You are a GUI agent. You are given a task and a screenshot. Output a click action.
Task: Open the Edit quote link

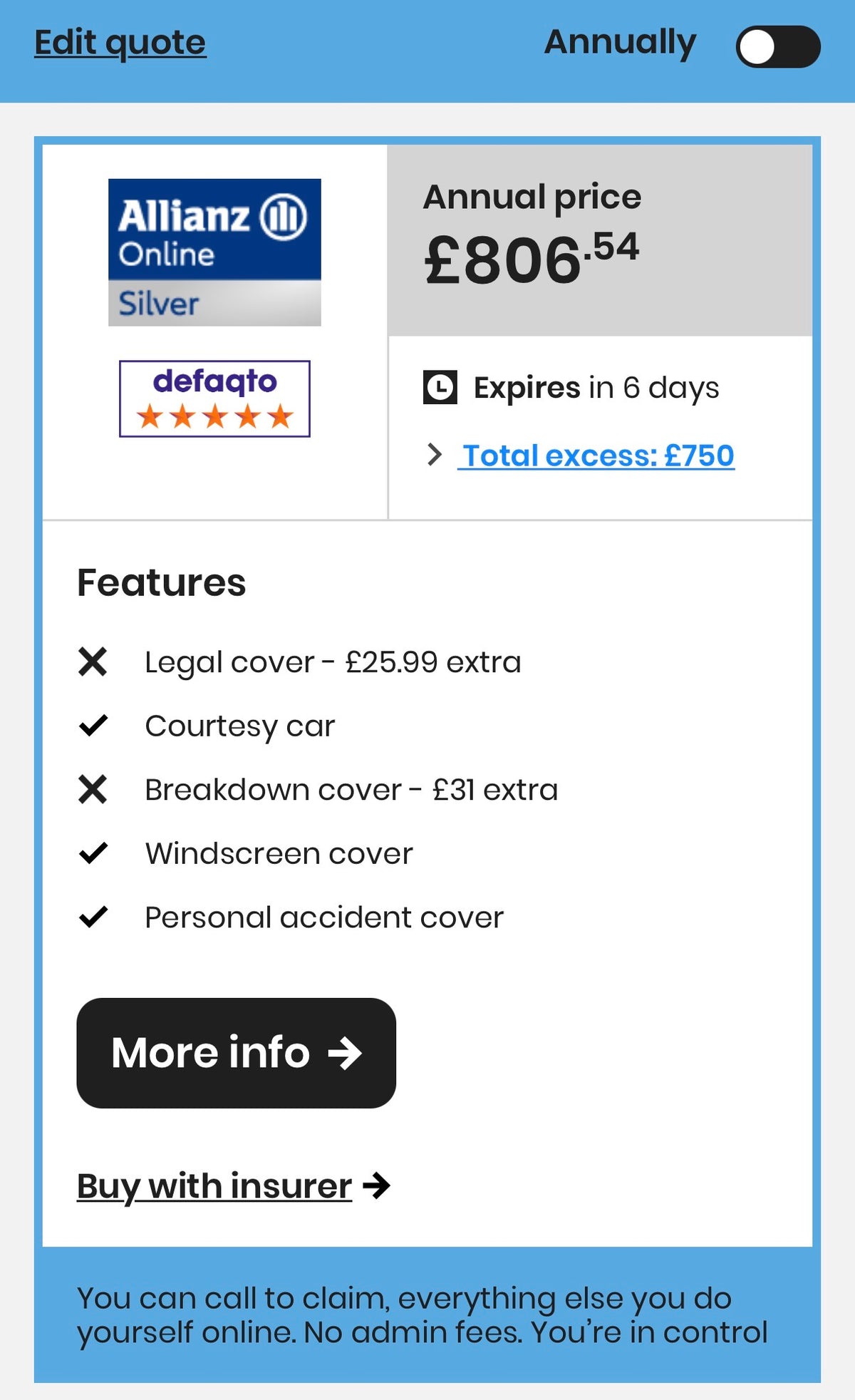pos(120,43)
